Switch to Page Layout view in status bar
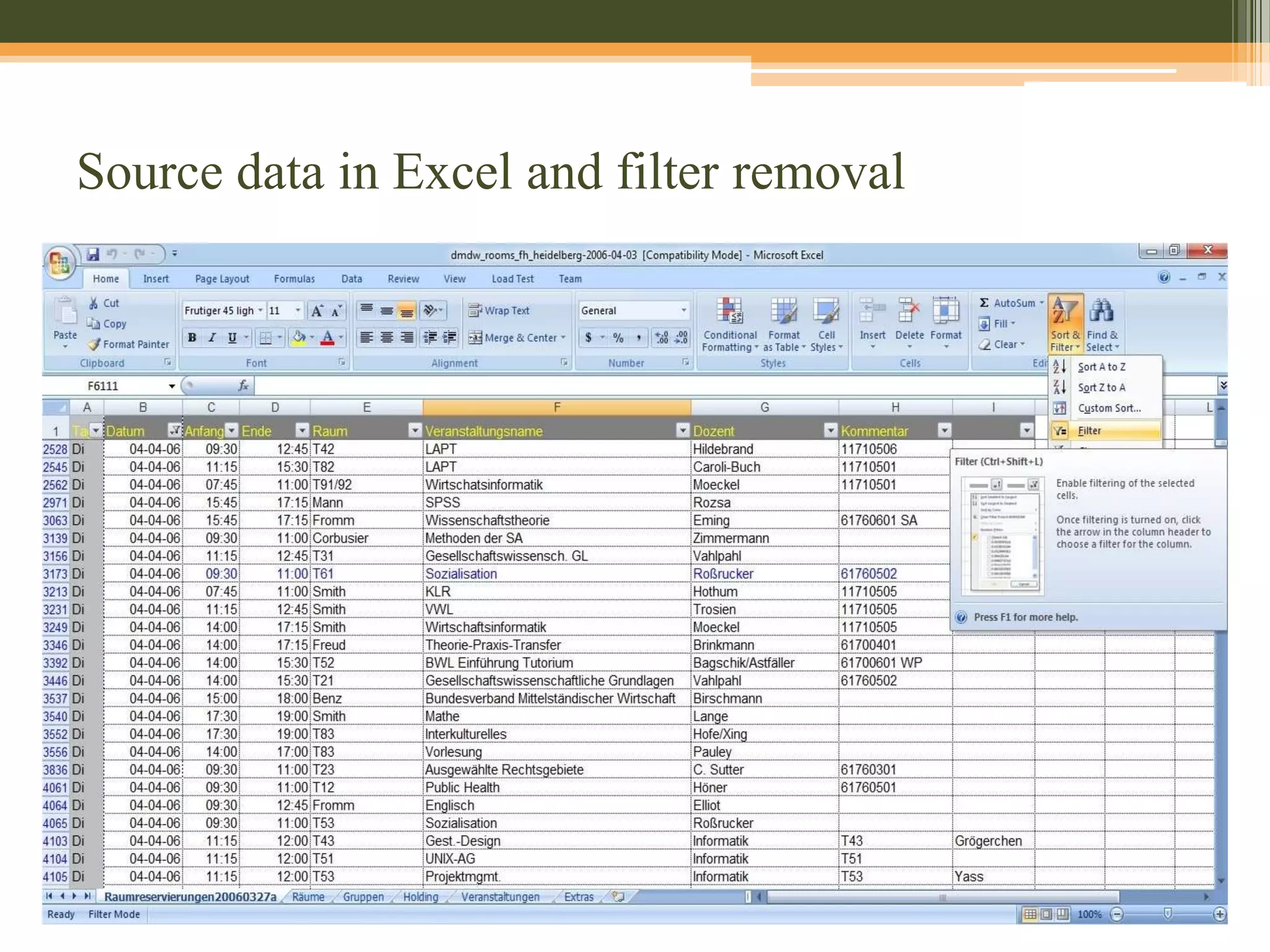 (x=1046, y=914)
